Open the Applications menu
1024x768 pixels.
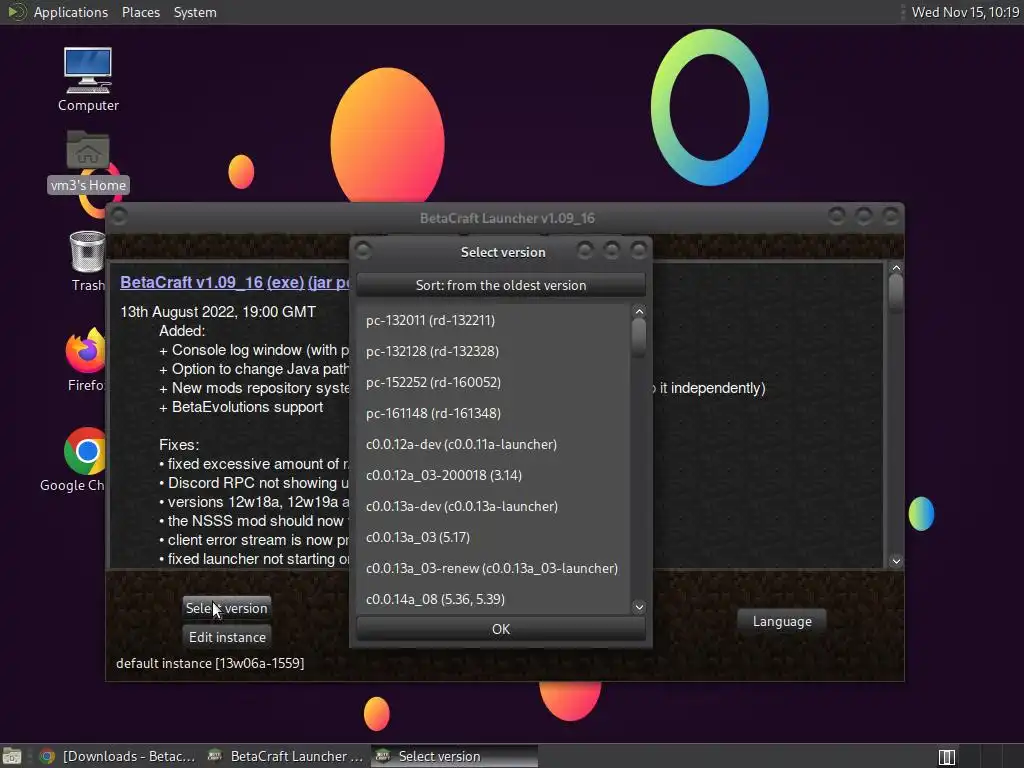[x=71, y=12]
